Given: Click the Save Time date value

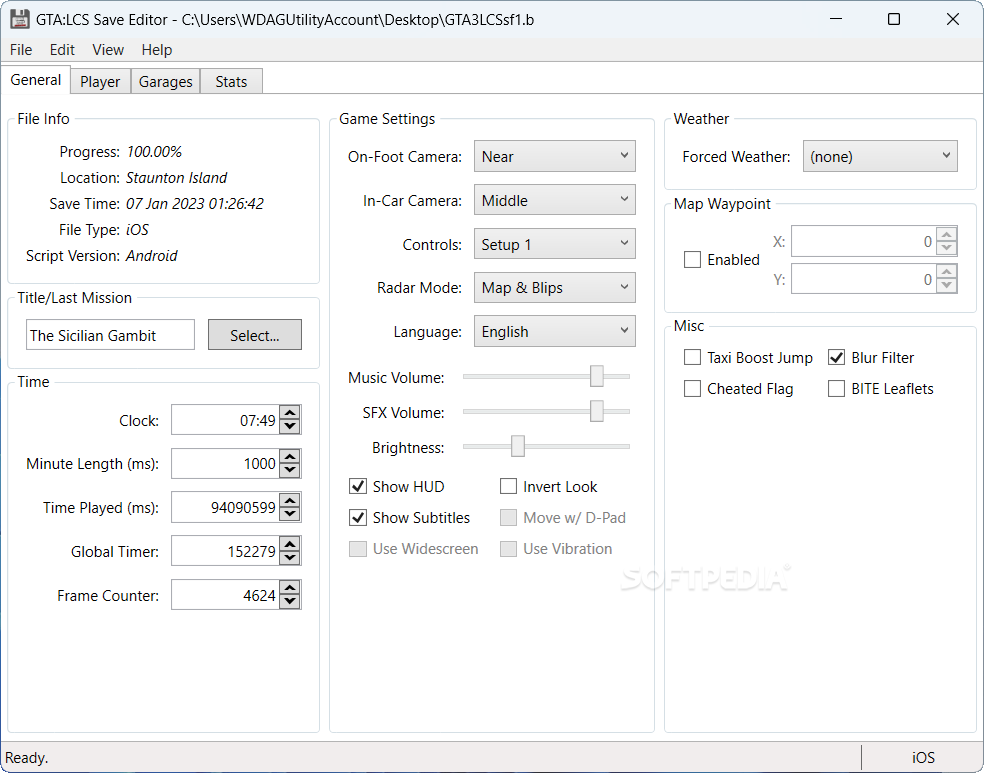Looking at the screenshot, I should pos(195,204).
